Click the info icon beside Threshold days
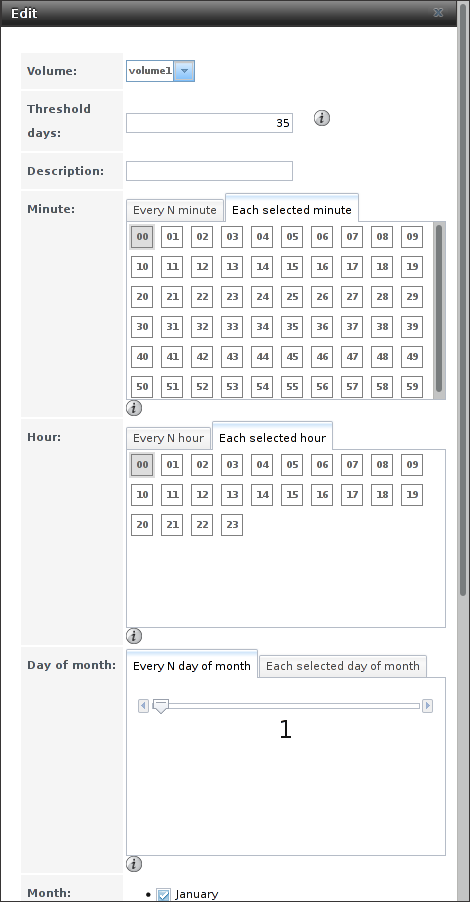 point(322,119)
